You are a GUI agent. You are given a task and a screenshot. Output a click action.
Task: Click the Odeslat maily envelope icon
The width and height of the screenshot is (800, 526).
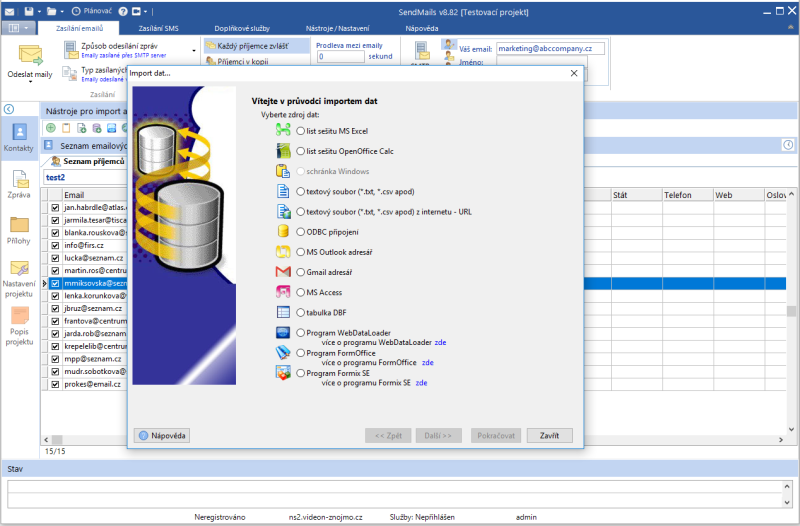[29, 58]
